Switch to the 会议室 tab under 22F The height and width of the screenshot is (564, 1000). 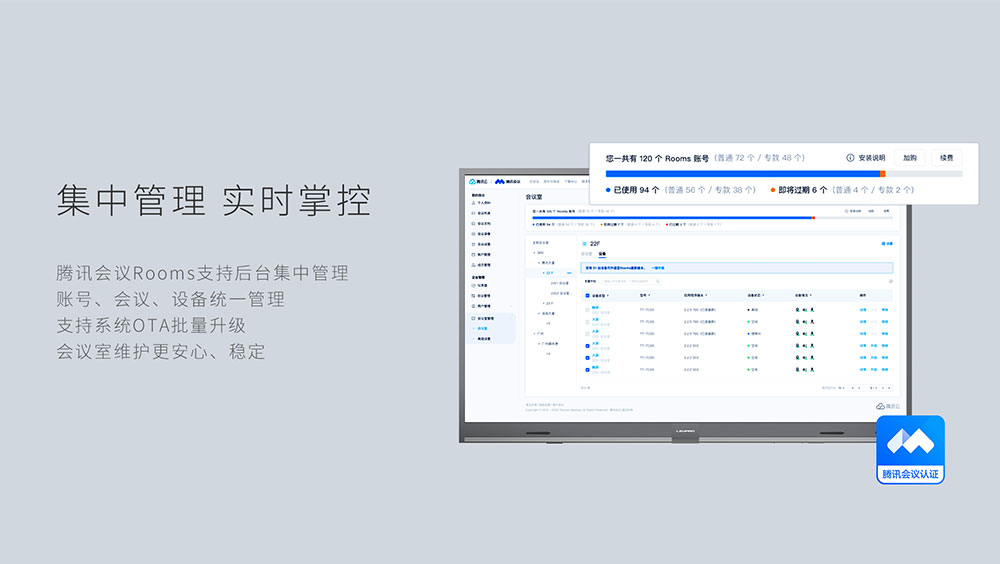click(587, 255)
